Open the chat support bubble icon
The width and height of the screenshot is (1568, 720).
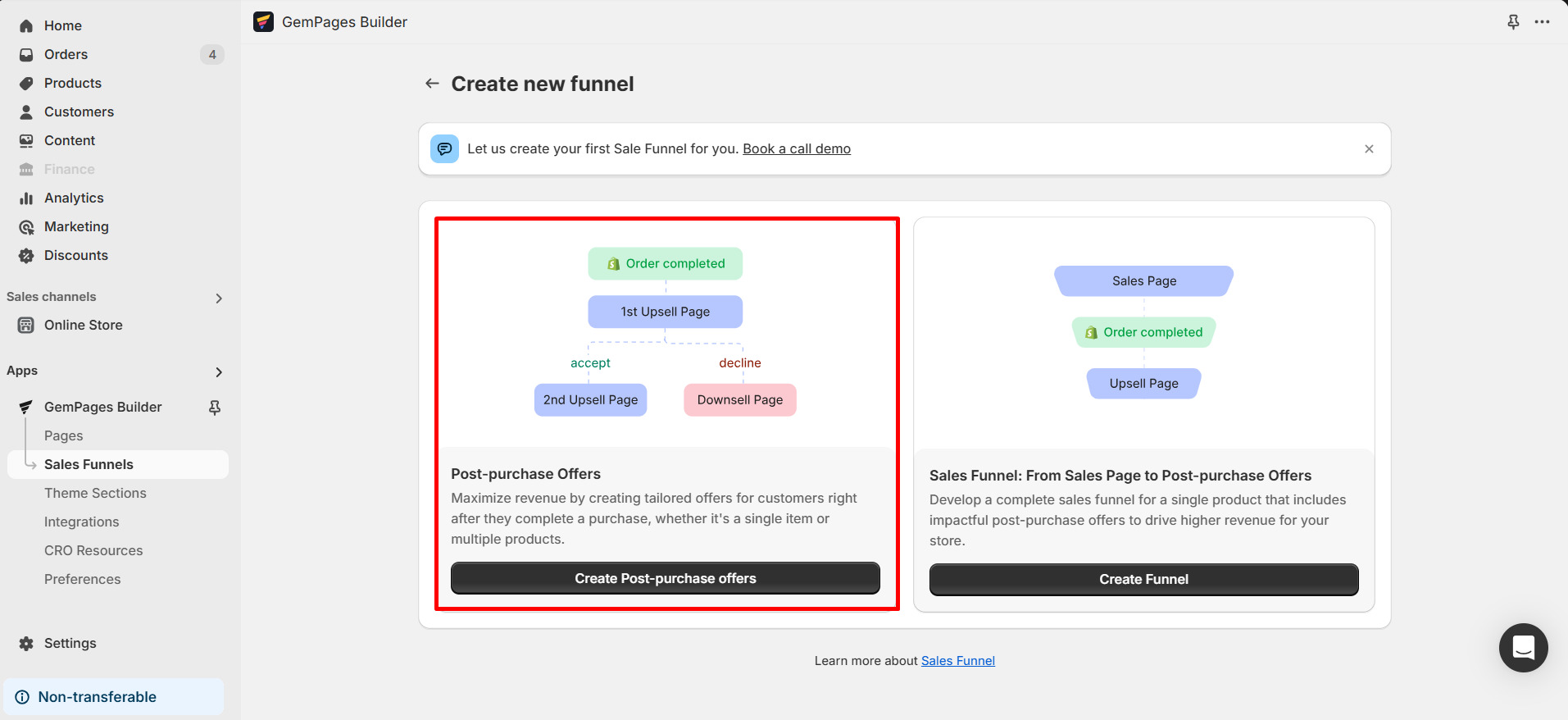[1523, 648]
